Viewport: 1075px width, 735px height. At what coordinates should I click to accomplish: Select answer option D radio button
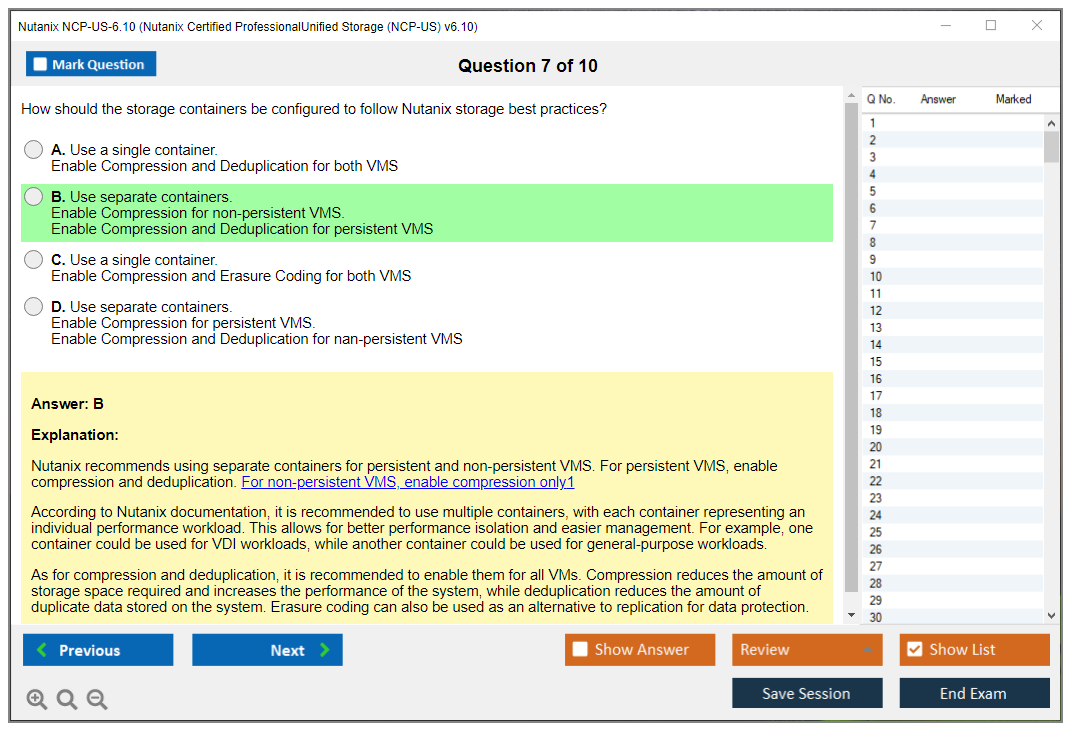(33, 306)
